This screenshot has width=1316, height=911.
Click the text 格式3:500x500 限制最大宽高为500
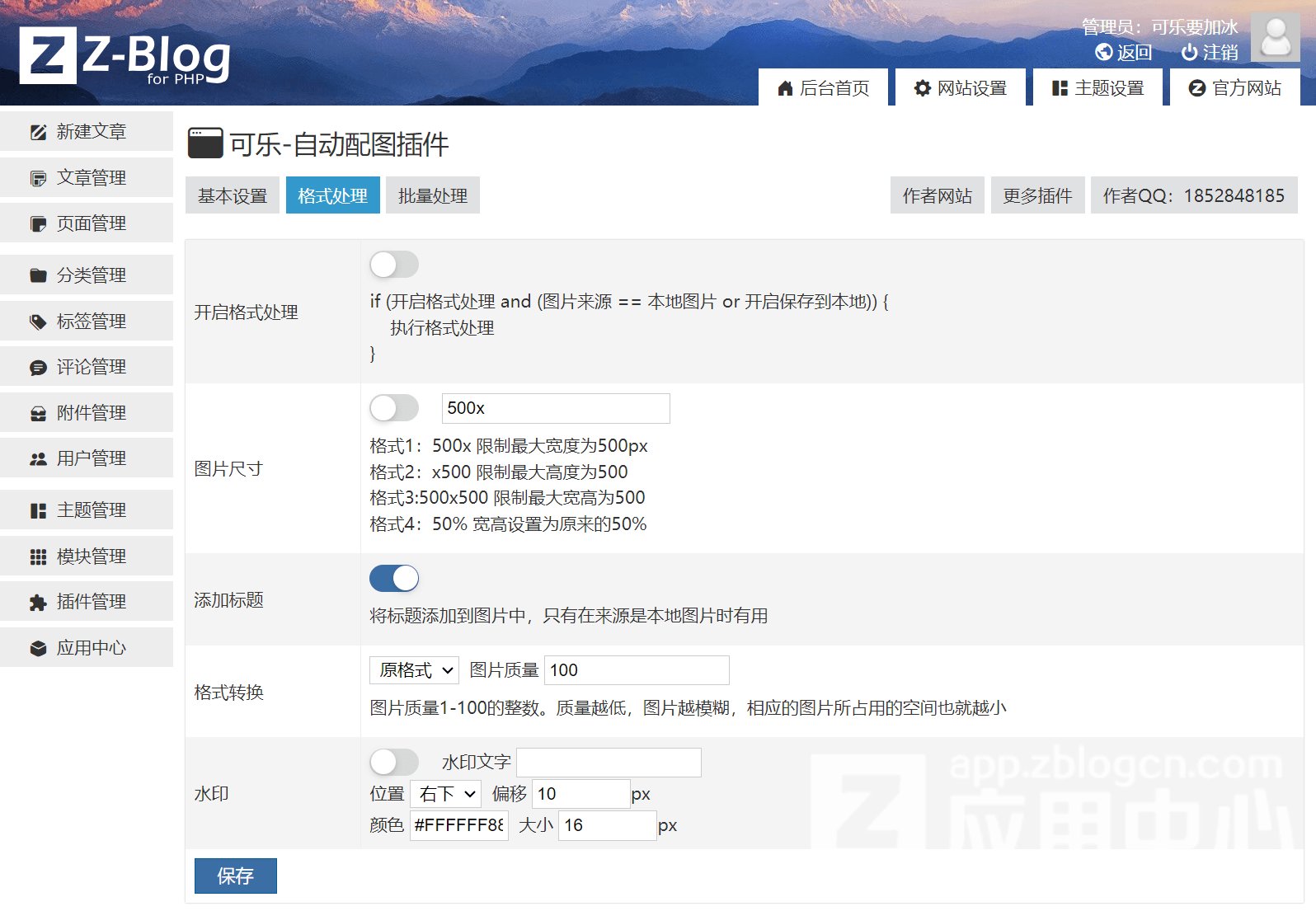(507, 498)
